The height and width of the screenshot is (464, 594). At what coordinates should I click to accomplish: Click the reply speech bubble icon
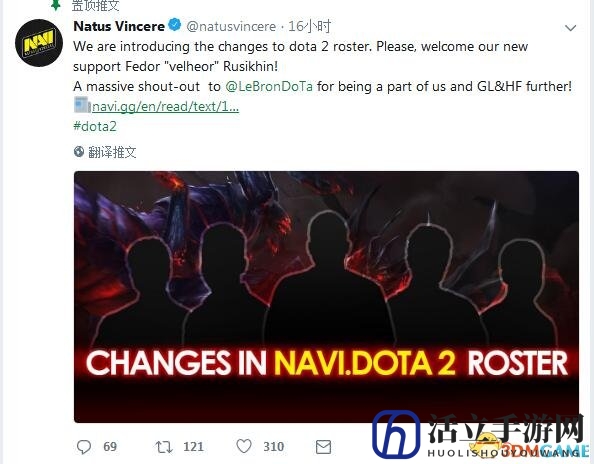pyautogui.click(x=84, y=447)
